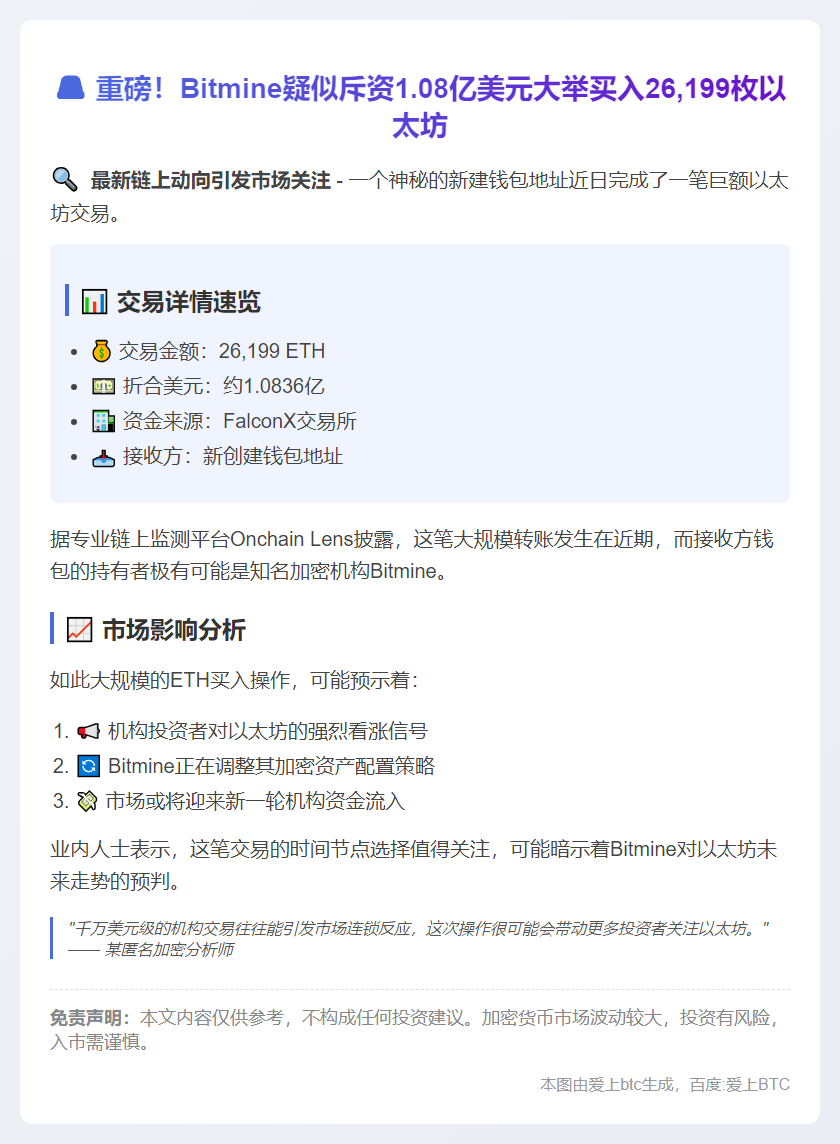The image size is (840, 1144).
Task: Click the inbox tray icon beside 接收方
Action: (x=103, y=456)
